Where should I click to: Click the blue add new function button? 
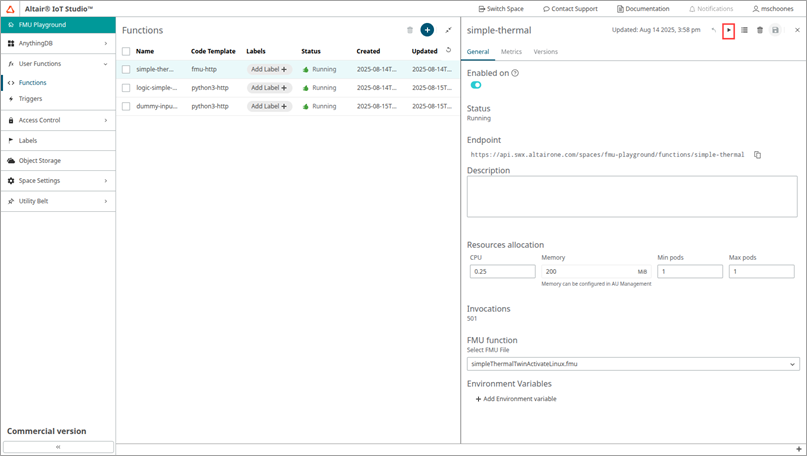coord(427,31)
